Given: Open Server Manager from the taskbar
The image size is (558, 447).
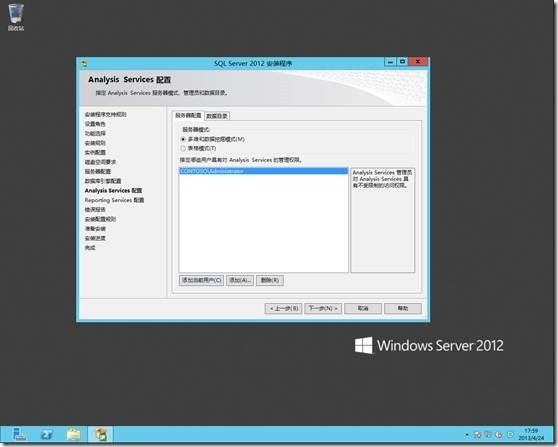Looking at the screenshot, I should tap(19, 434).
